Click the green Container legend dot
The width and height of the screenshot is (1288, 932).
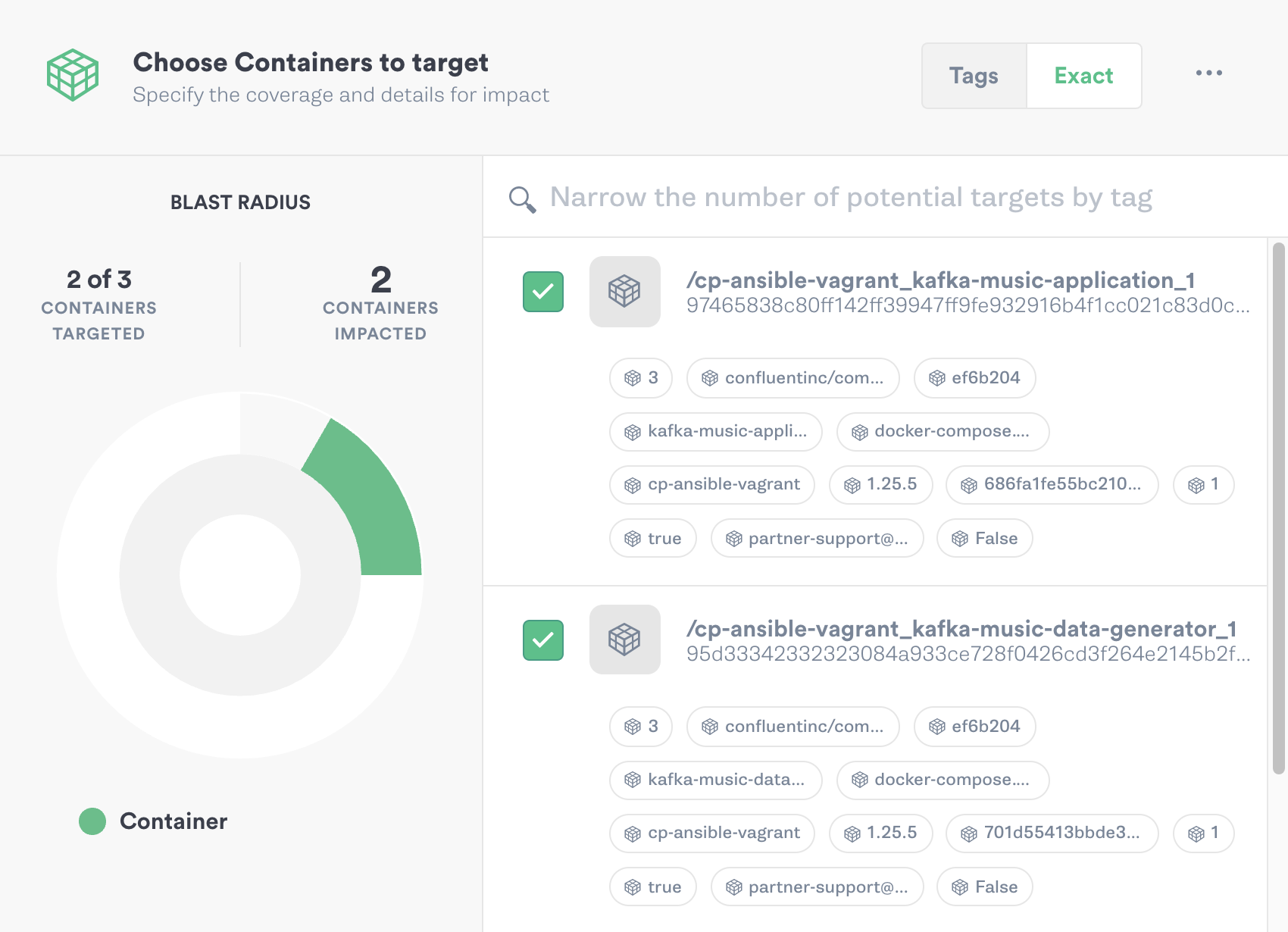(92, 821)
